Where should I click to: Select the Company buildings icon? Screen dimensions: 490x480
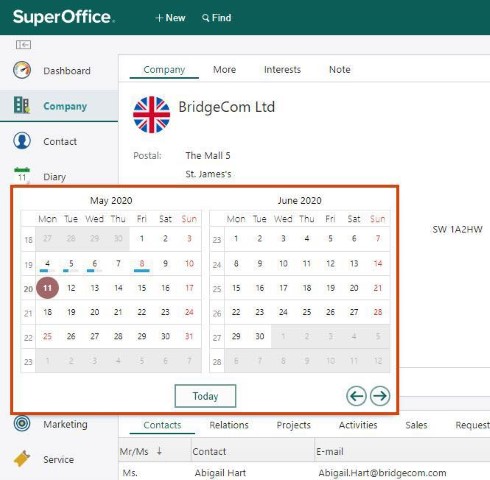(22, 105)
